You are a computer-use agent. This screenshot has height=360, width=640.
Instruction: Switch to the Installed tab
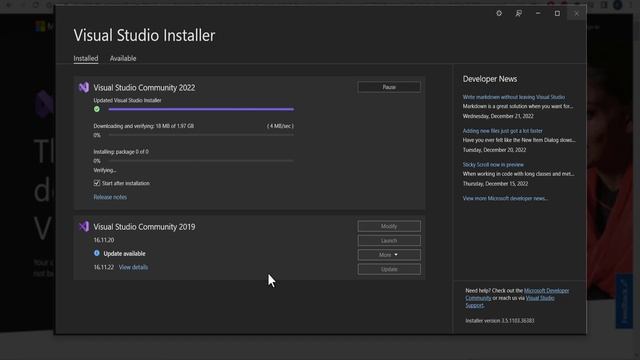click(x=86, y=58)
